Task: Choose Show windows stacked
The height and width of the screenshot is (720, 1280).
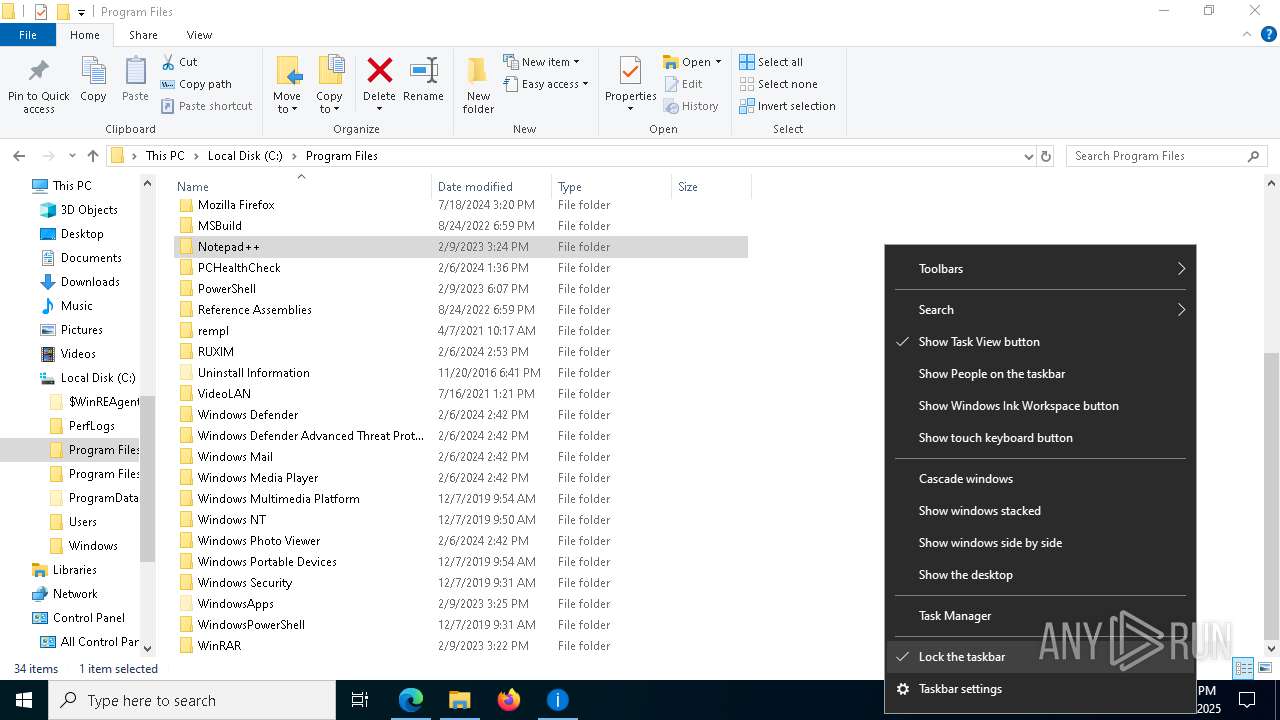Action: point(1040,511)
